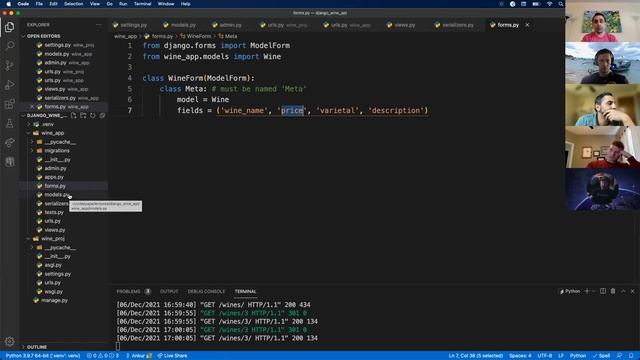The image size is (640, 360).
Task: Open the Manage gear at activity bar bottom
Action: point(9,341)
